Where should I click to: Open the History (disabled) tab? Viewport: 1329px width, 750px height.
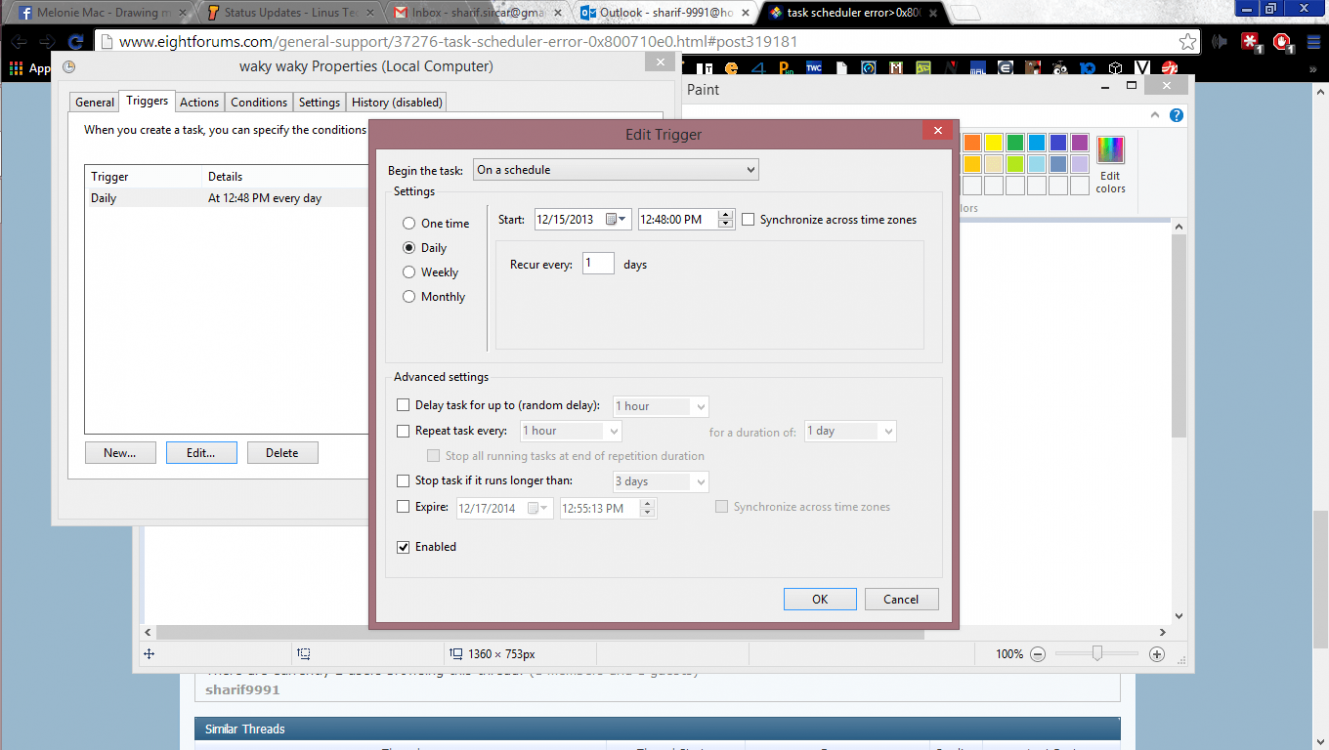click(x=397, y=102)
